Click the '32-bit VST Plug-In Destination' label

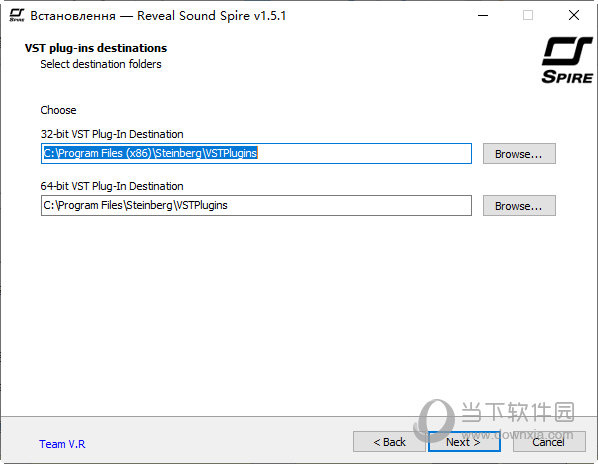(x=112, y=134)
